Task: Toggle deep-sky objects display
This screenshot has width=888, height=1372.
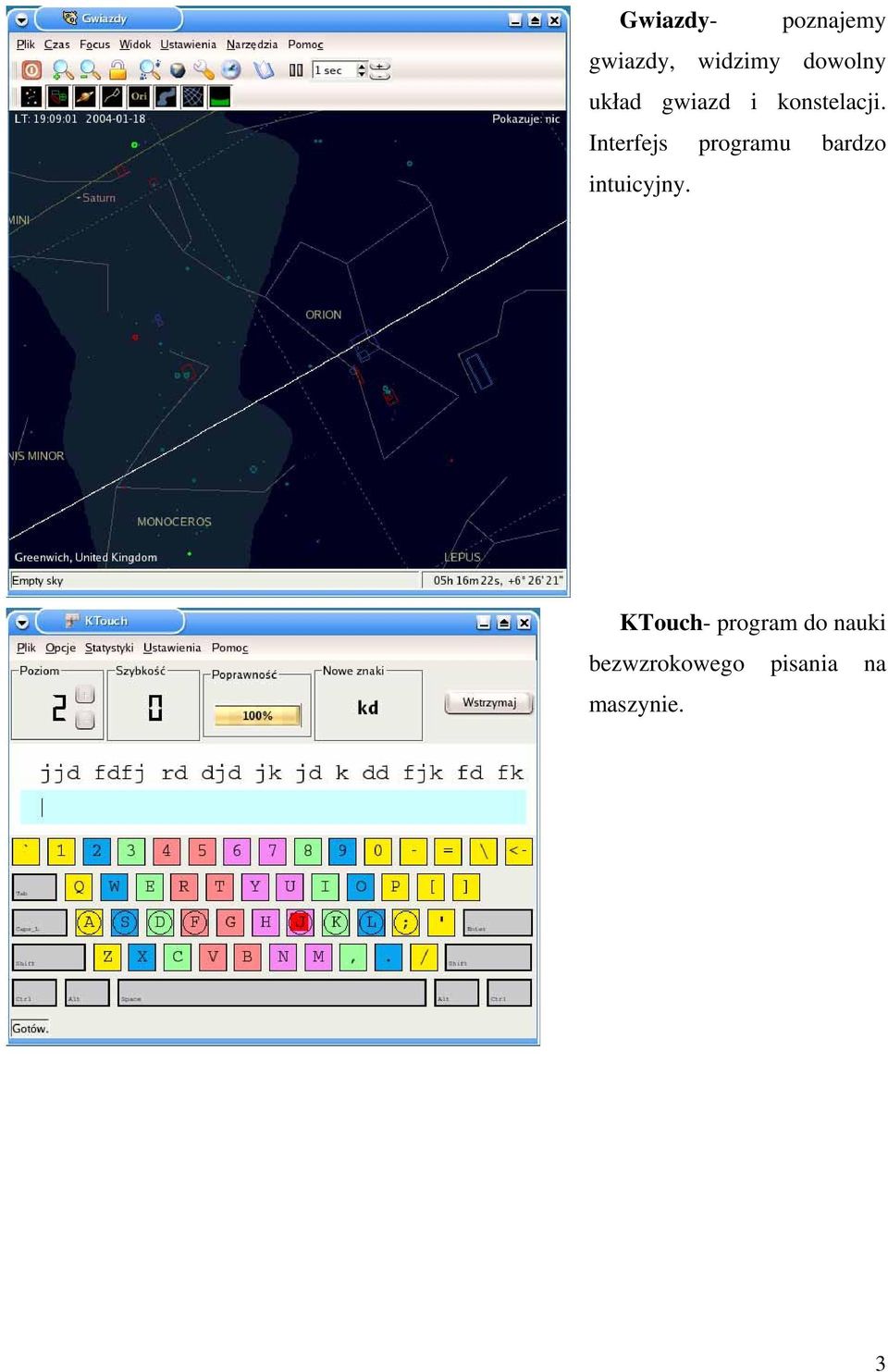Action: [58, 96]
